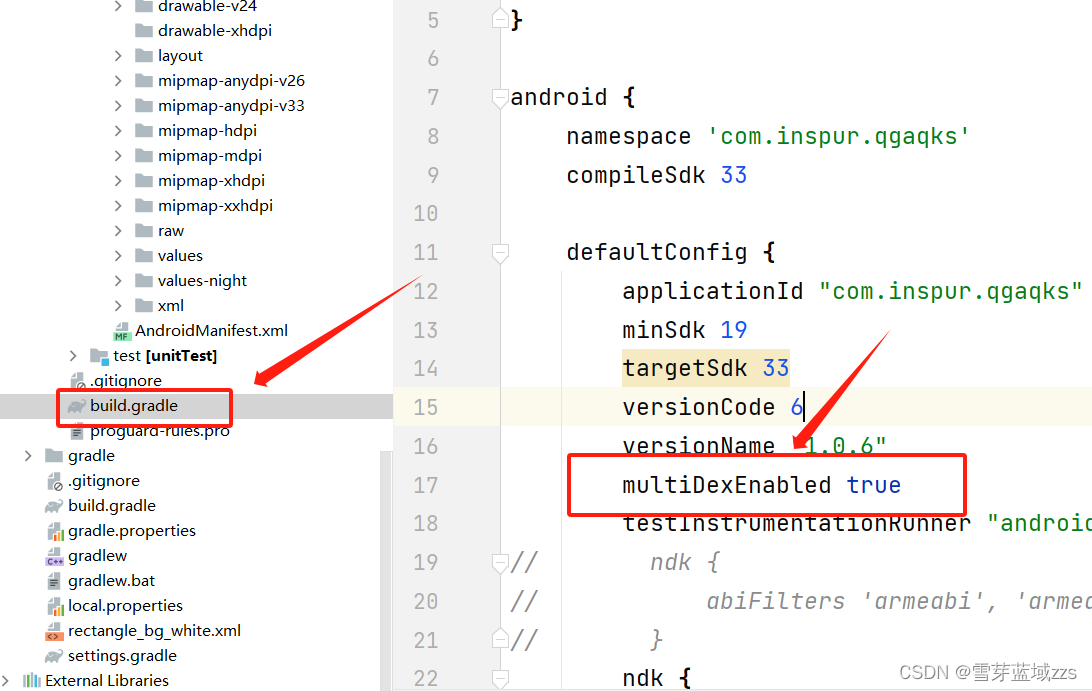Collapse the android block fold arrow
The height and width of the screenshot is (691, 1092).
point(499,98)
